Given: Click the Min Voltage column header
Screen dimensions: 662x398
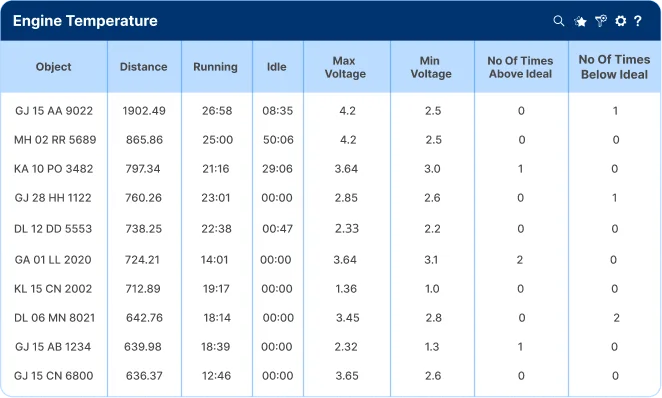Looking at the screenshot, I should (x=431, y=67).
